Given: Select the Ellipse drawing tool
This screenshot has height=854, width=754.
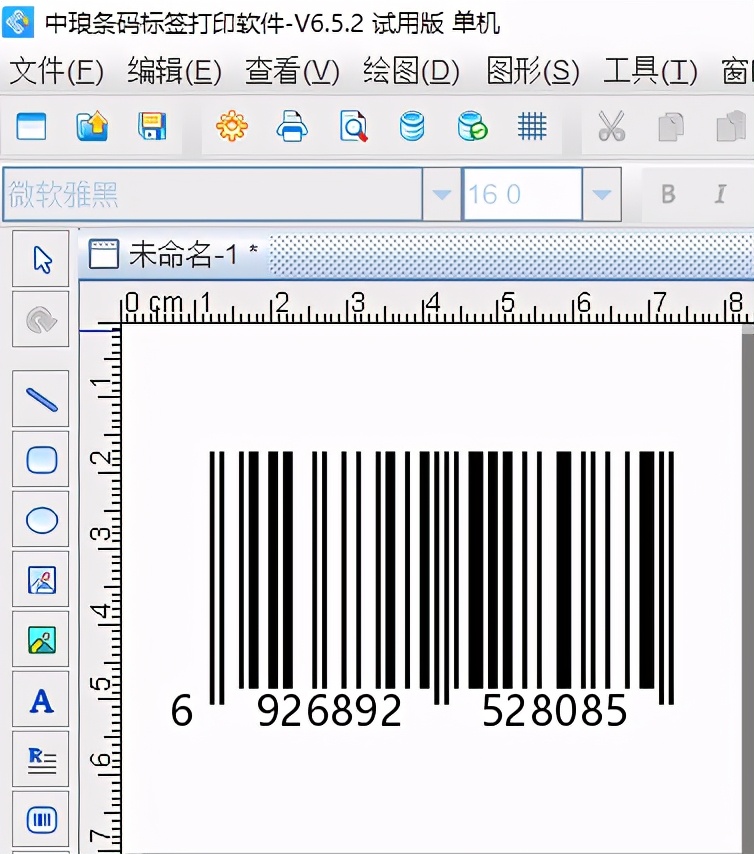Looking at the screenshot, I should [x=41, y=519].
